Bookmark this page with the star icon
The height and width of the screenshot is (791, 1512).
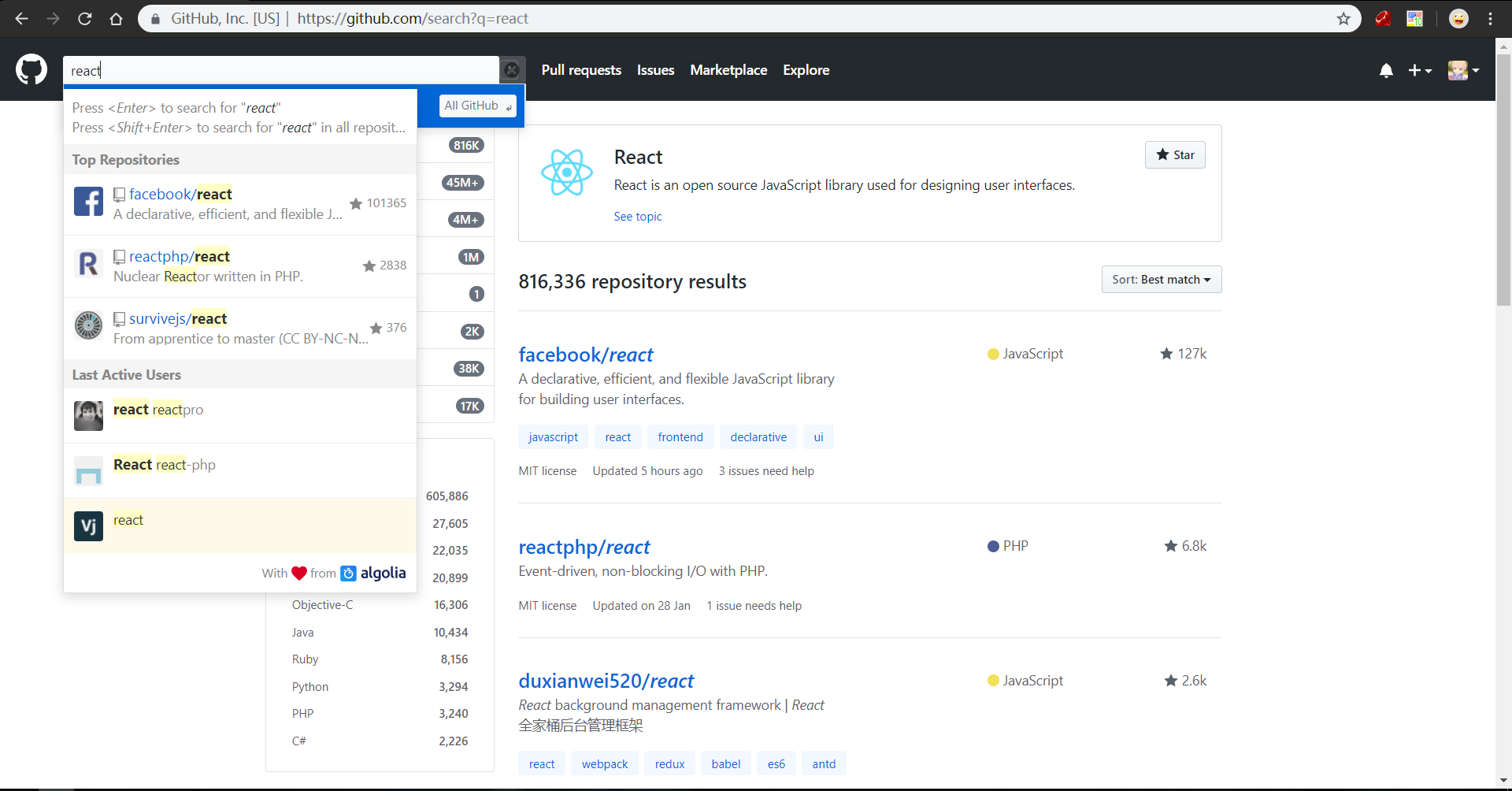point(1343,19)
